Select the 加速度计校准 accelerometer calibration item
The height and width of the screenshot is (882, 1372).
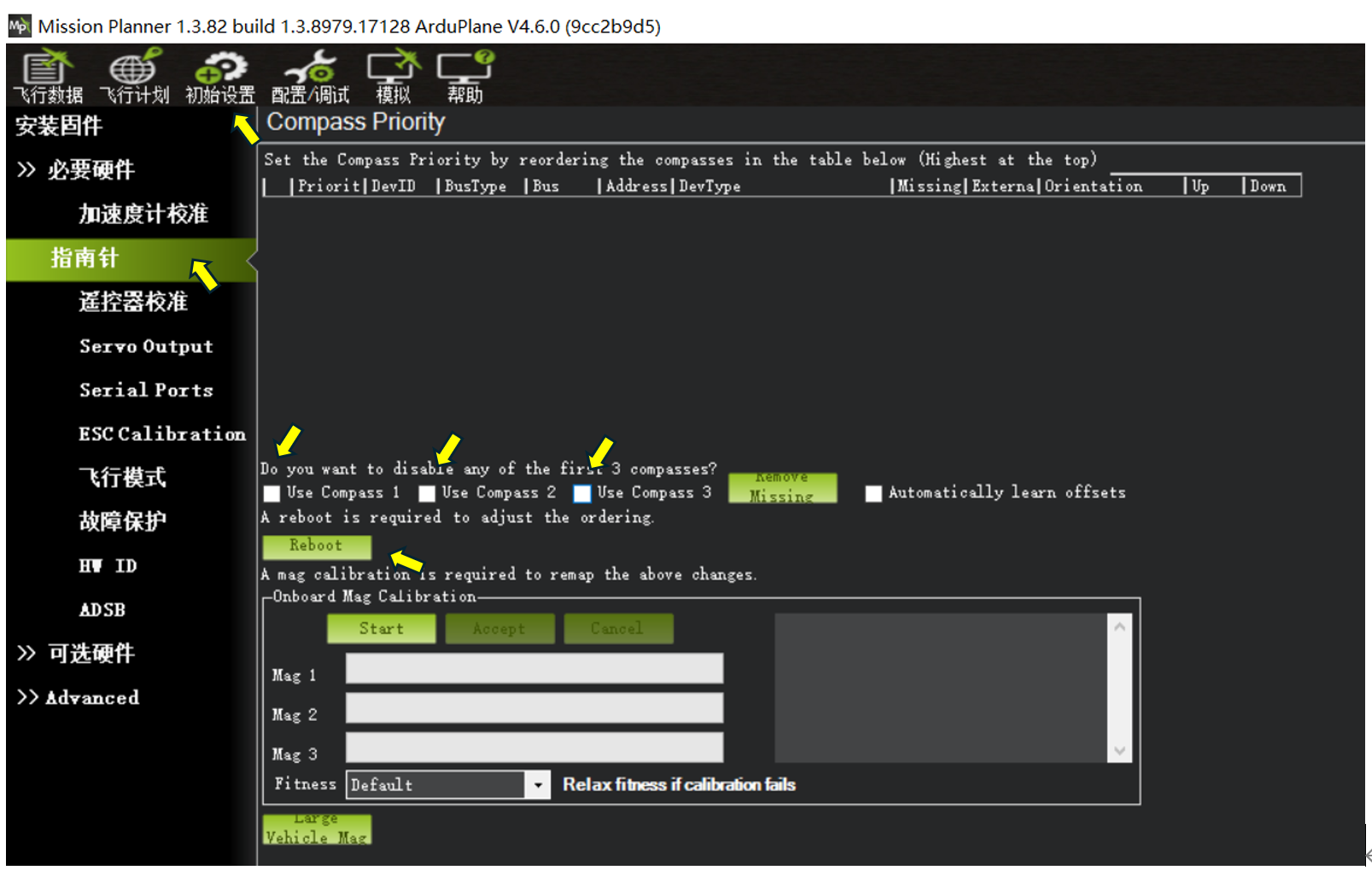coord(143,213)
